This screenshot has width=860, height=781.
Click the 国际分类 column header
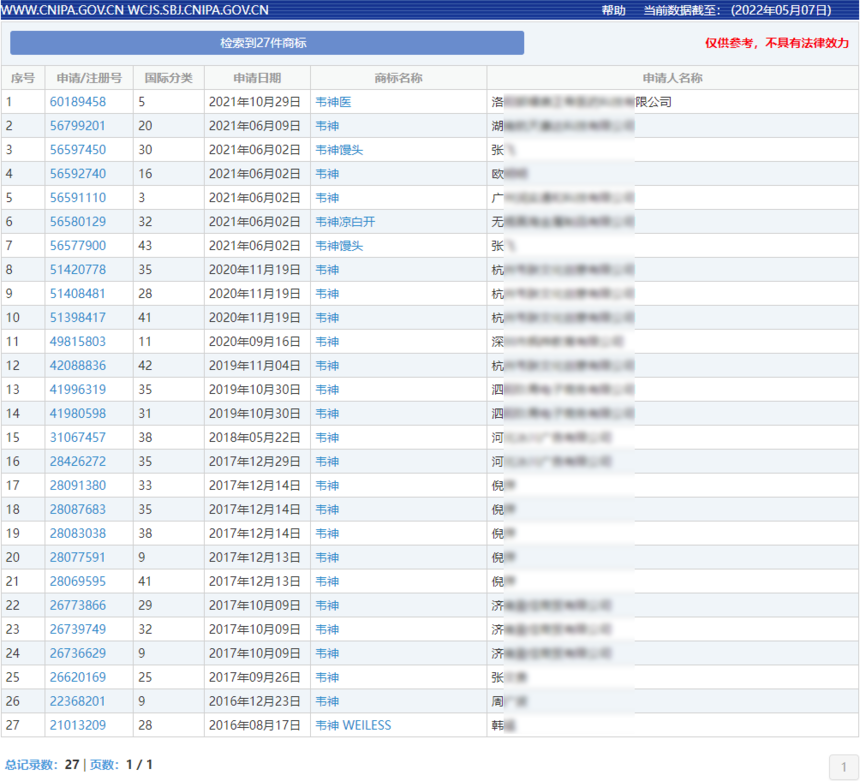168,78
